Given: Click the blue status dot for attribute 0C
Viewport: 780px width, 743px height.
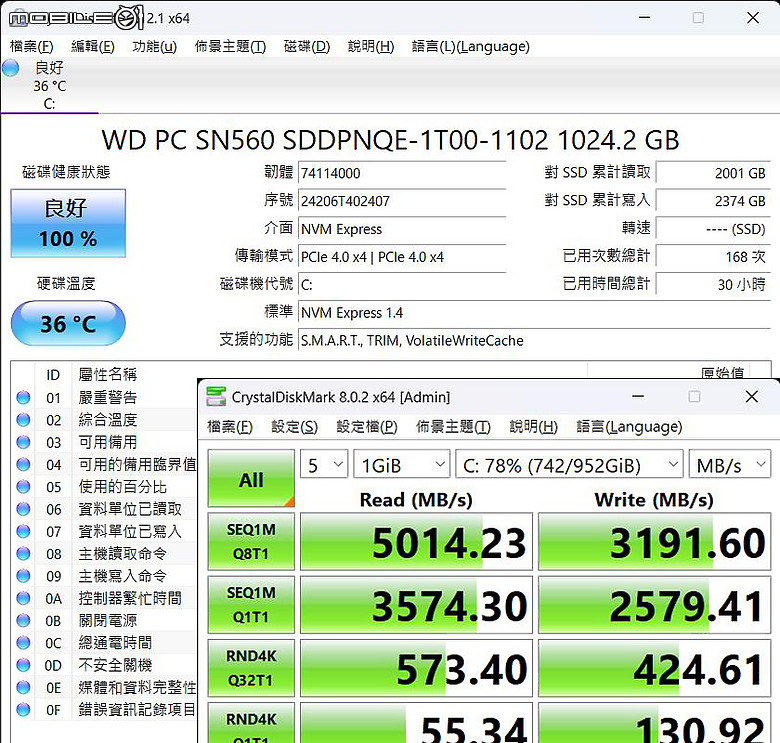Looking at the screenshot, I should pos(23,643).
